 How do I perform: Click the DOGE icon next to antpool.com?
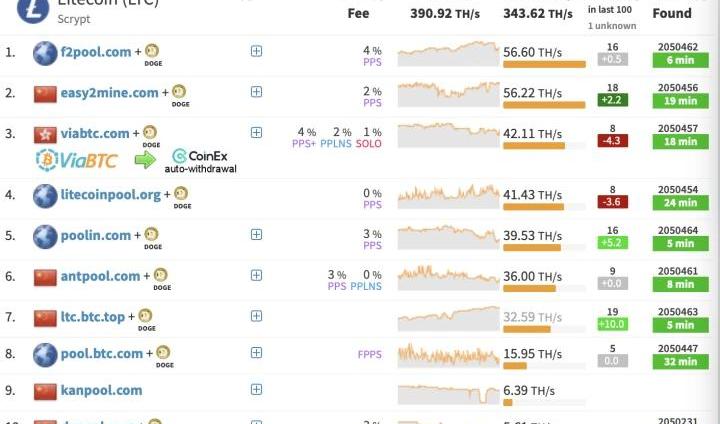tap(159, 276)
